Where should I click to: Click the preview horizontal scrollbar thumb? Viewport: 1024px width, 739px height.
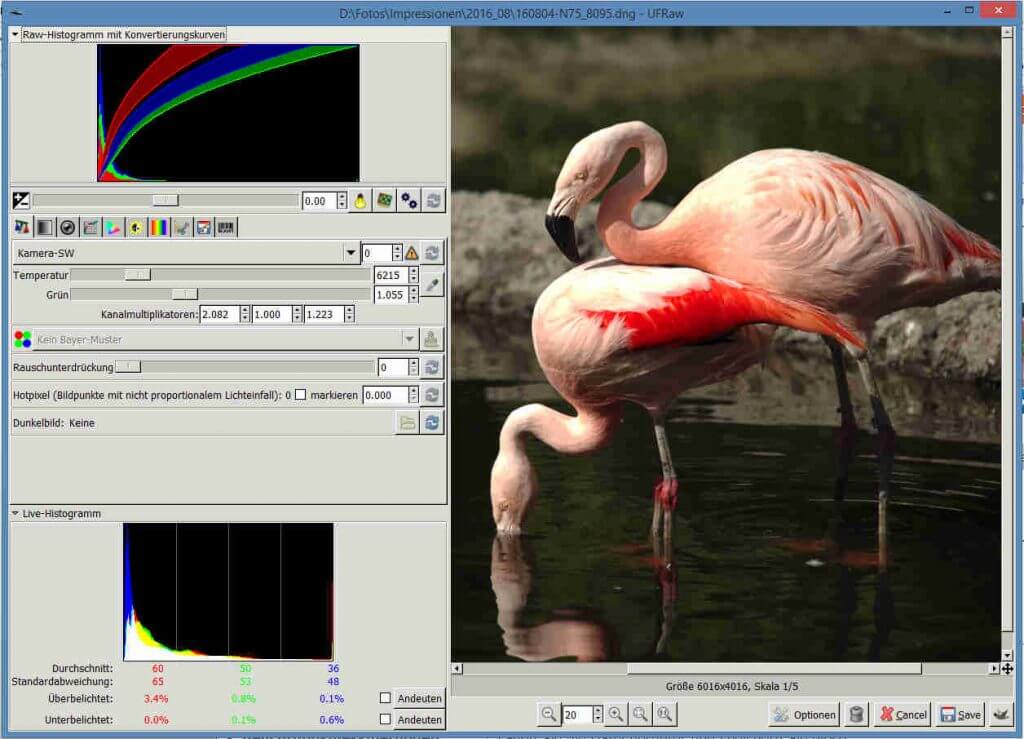774,668
